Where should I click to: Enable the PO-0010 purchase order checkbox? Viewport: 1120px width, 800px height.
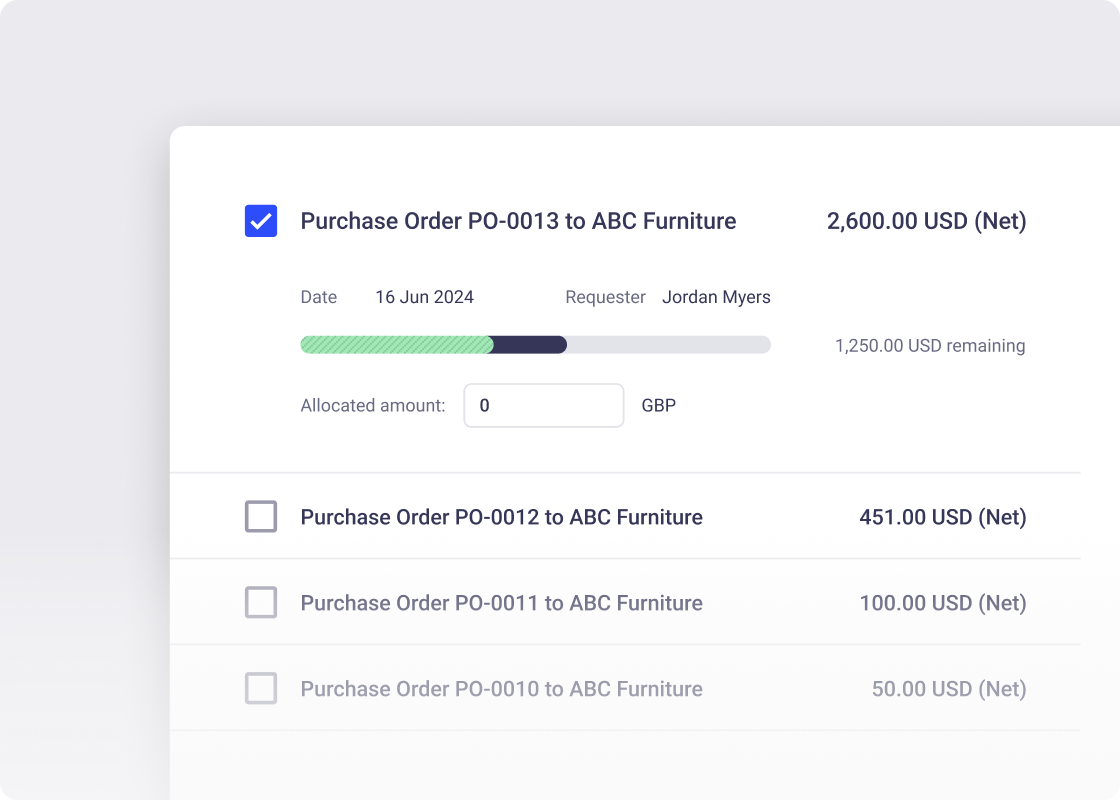point(261,689)
